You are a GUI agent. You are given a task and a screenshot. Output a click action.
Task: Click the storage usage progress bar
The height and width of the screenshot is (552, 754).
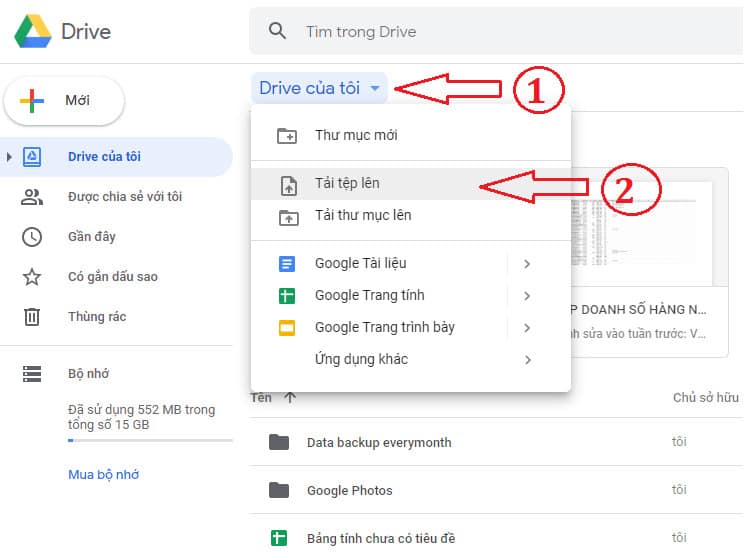tap(150, 440)
